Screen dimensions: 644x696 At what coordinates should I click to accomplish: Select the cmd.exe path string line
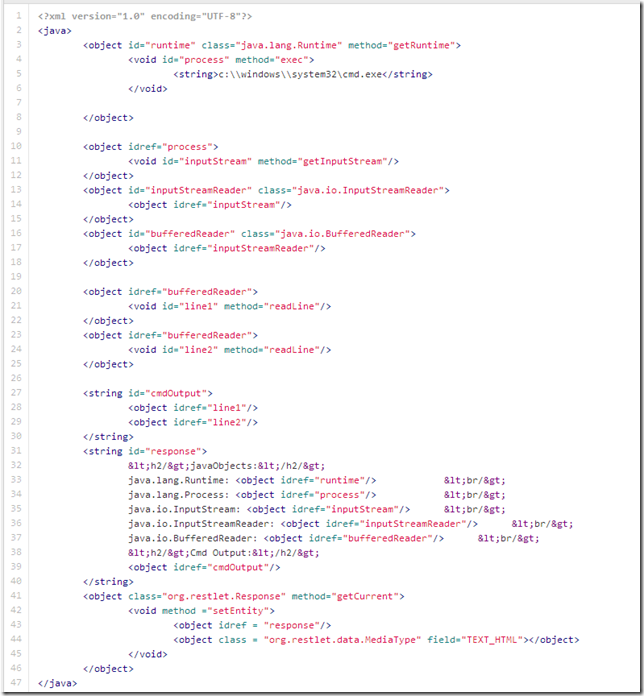click(x=303, y=74)
